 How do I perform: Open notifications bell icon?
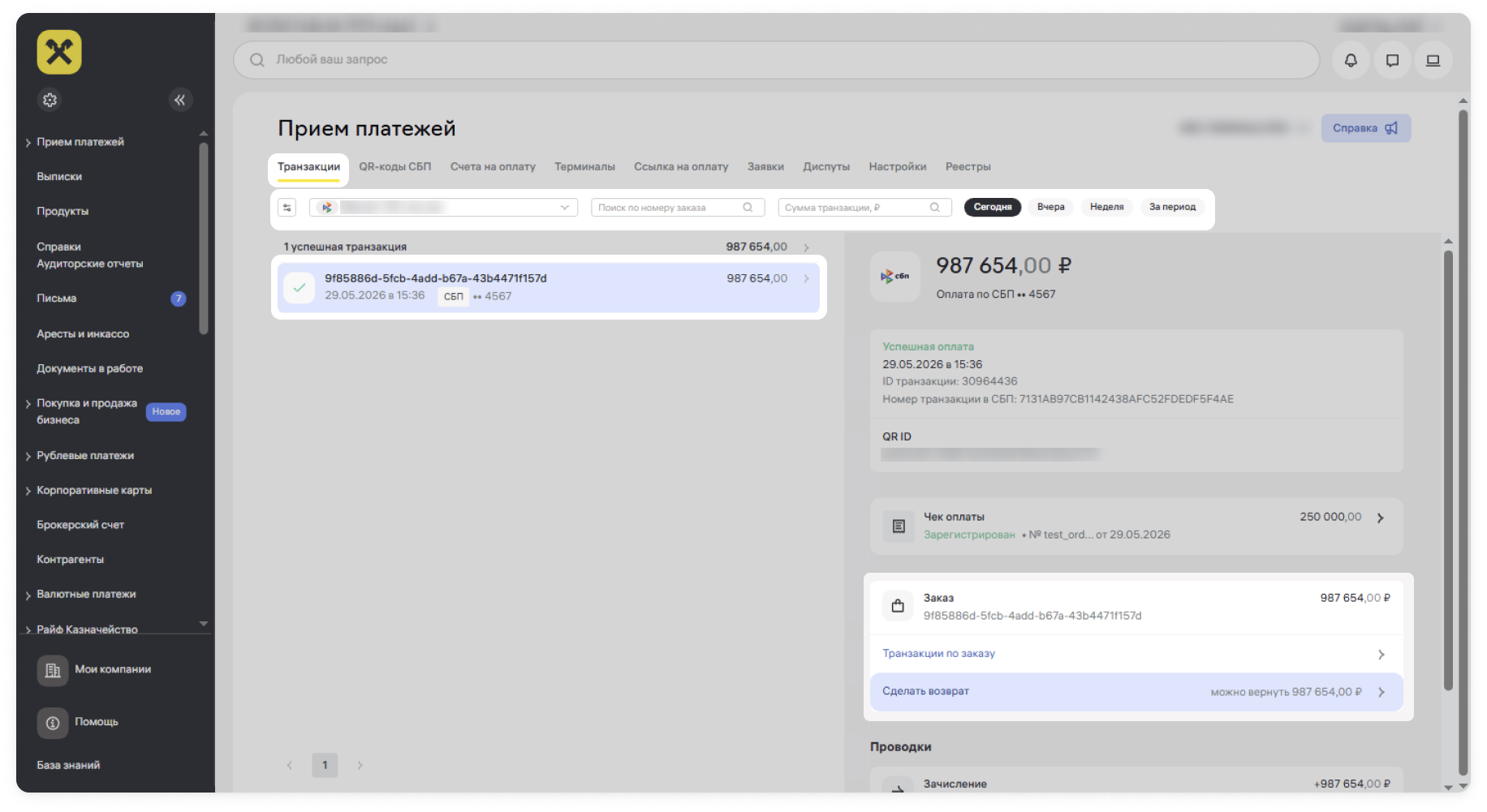(1351, 60)
